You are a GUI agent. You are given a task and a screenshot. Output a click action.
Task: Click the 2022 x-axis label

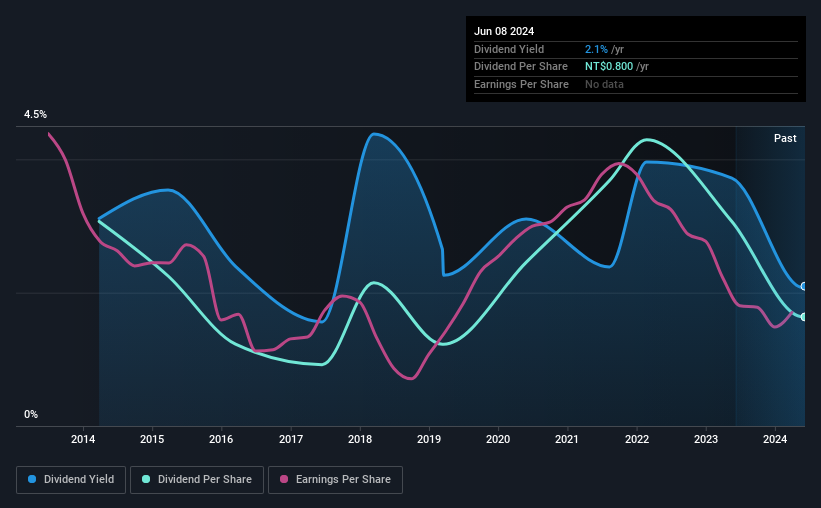(x=637, y=439)
